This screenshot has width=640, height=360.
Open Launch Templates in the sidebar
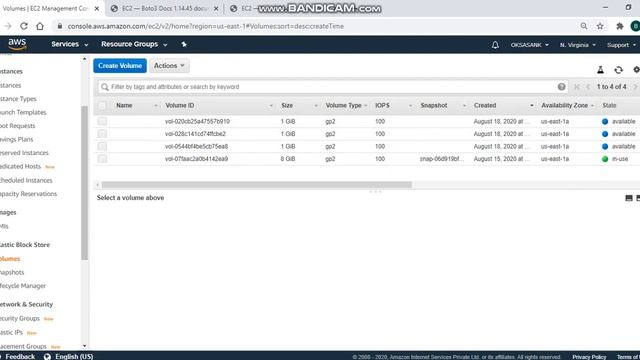[23, 112]
